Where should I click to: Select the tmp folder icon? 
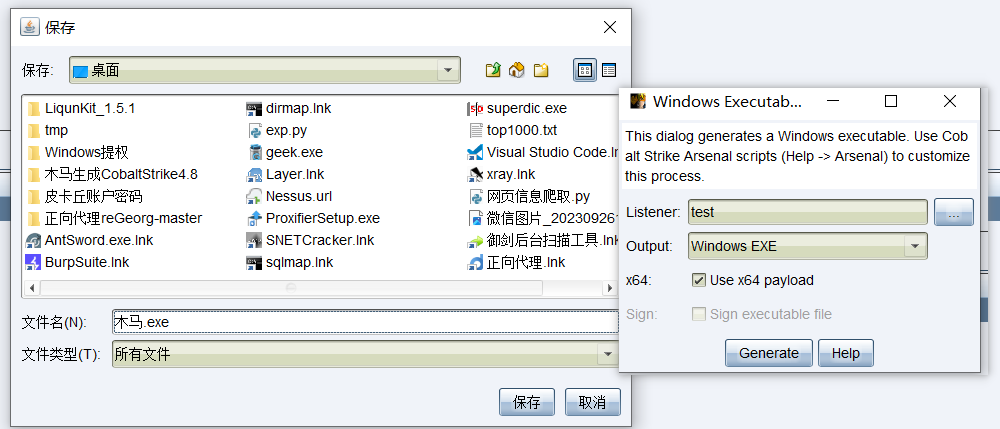(34, 131)
